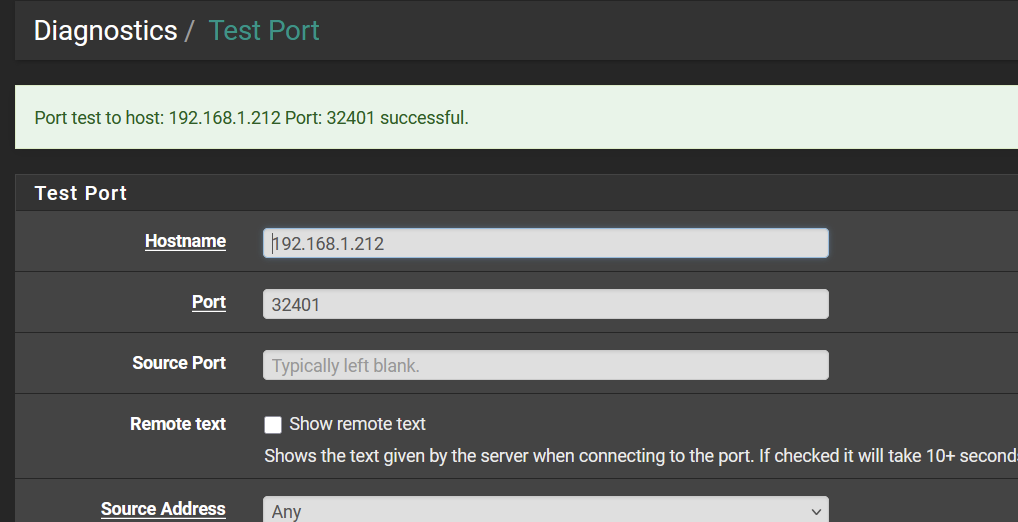Click the underlined Port label
This screenshot has height=522, width=1018.
pos(208,302)
